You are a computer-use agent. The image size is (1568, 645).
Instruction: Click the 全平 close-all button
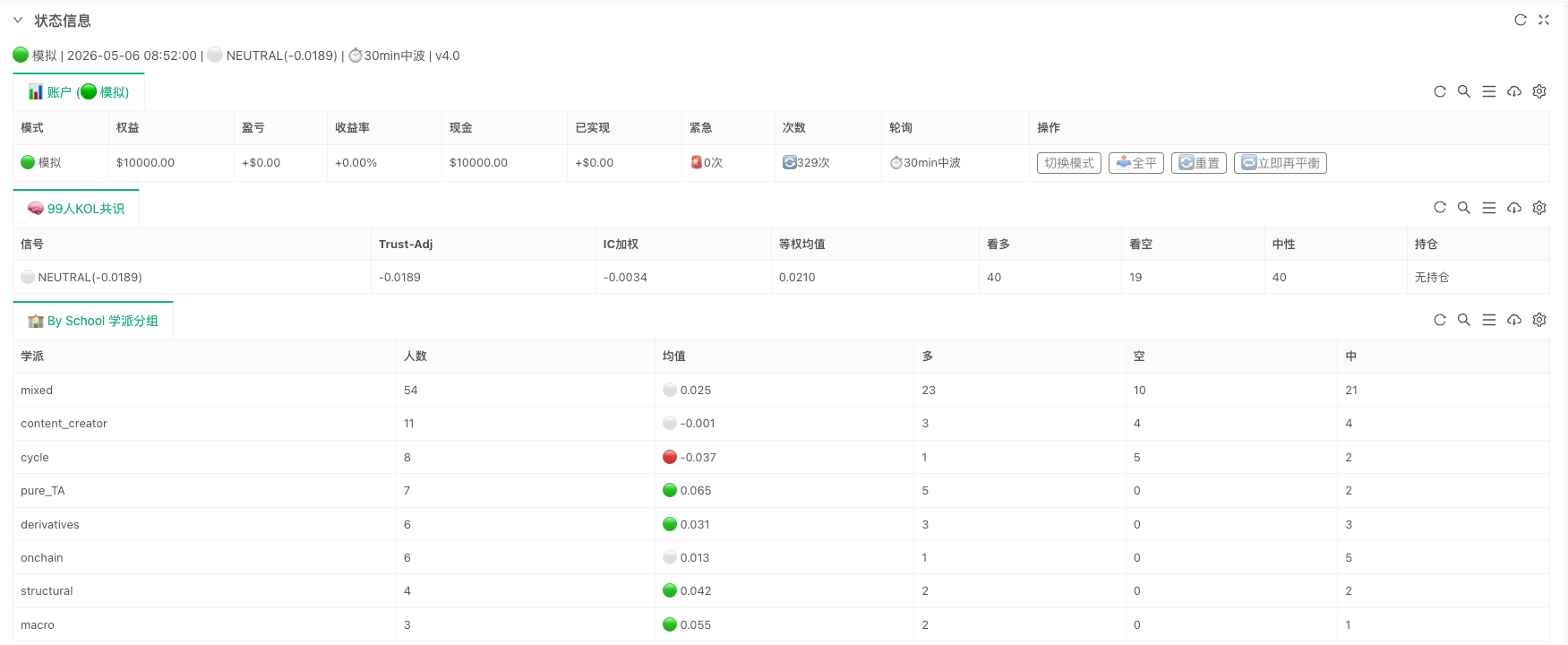1136,163
